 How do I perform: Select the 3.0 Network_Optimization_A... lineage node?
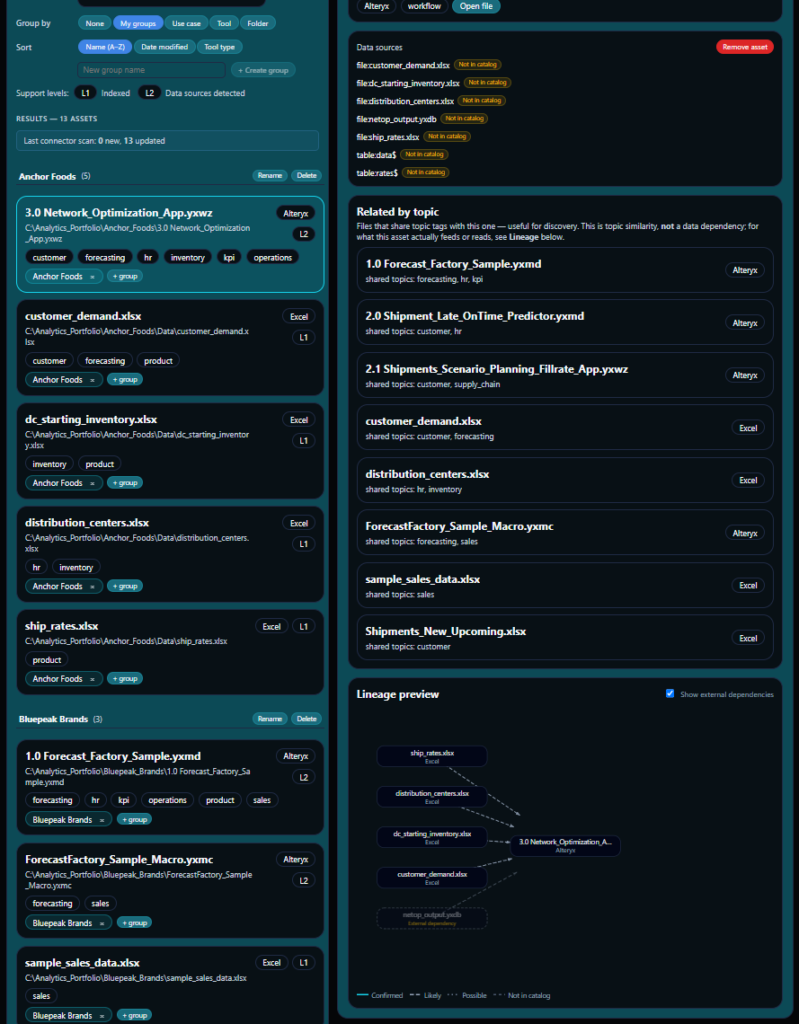565,846
